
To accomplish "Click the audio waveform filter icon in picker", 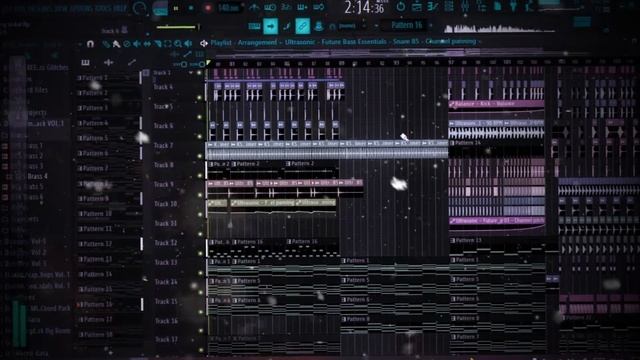I will click(109, 62).
